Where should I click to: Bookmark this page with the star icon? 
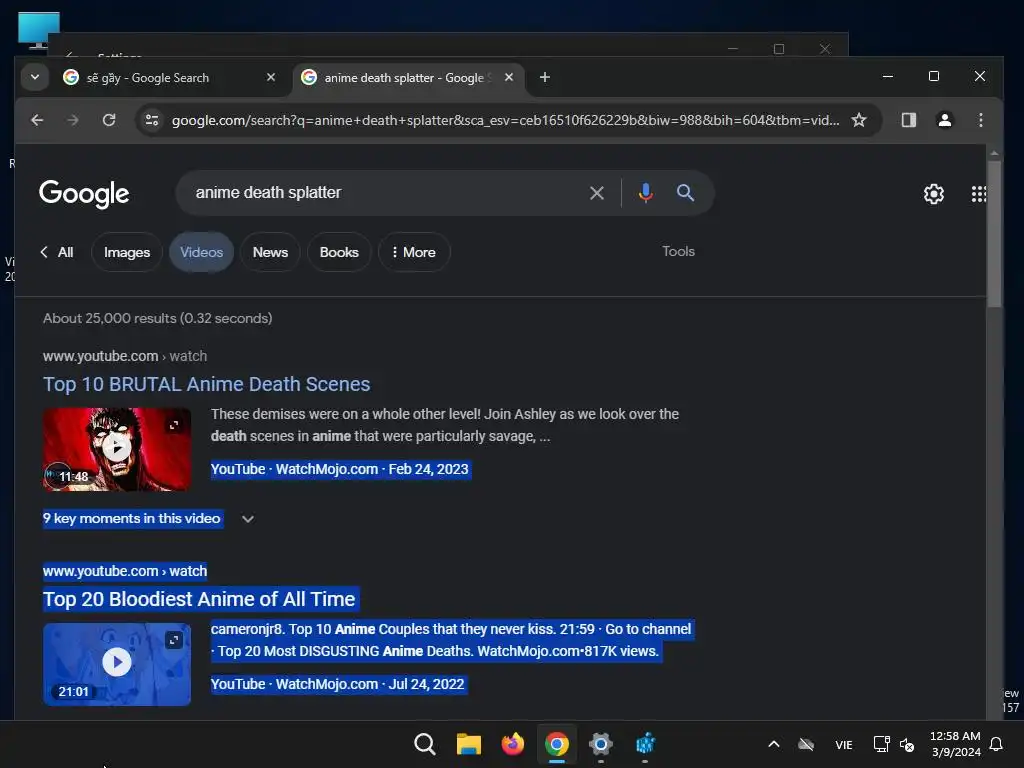(859, 120)
